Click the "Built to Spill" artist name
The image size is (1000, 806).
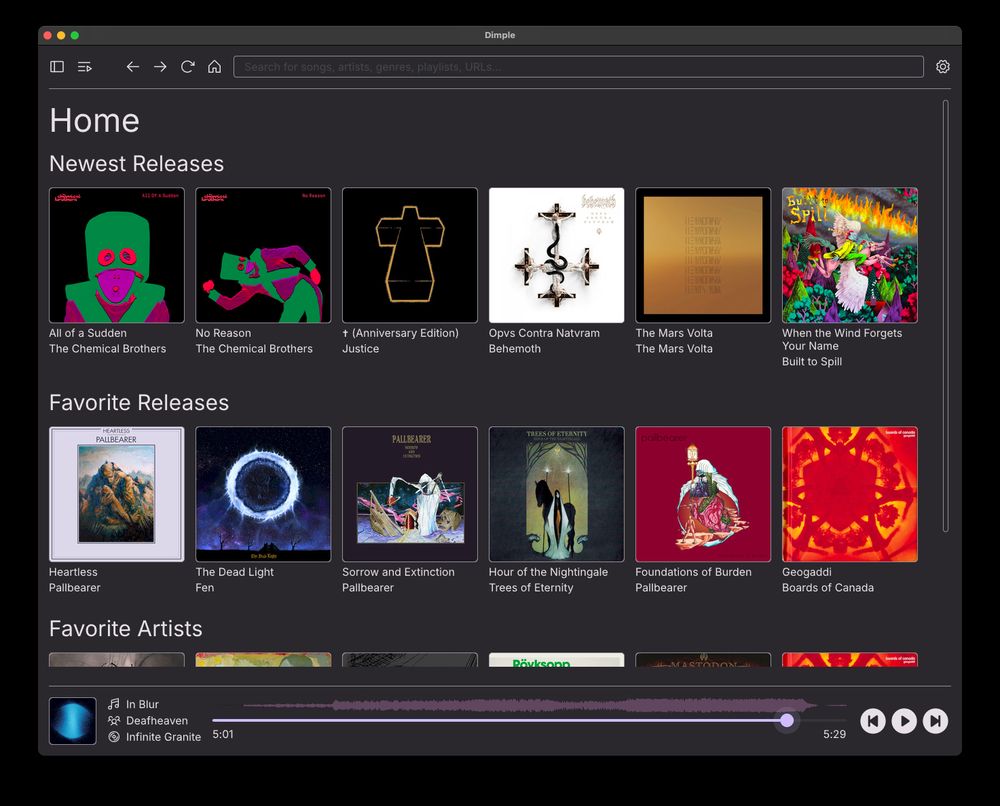[812, 362]
